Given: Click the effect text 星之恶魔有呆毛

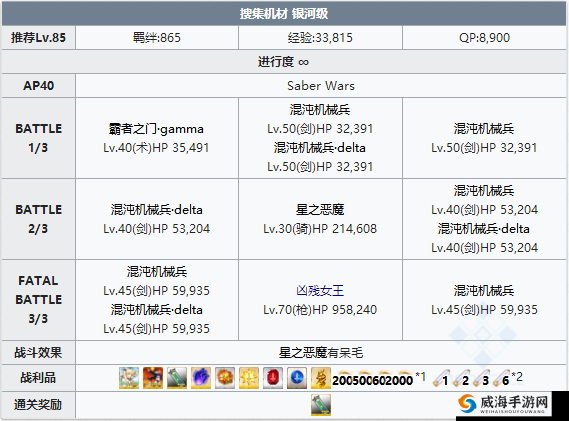Looking at the screenshot, I should click(x=321, y=352).
